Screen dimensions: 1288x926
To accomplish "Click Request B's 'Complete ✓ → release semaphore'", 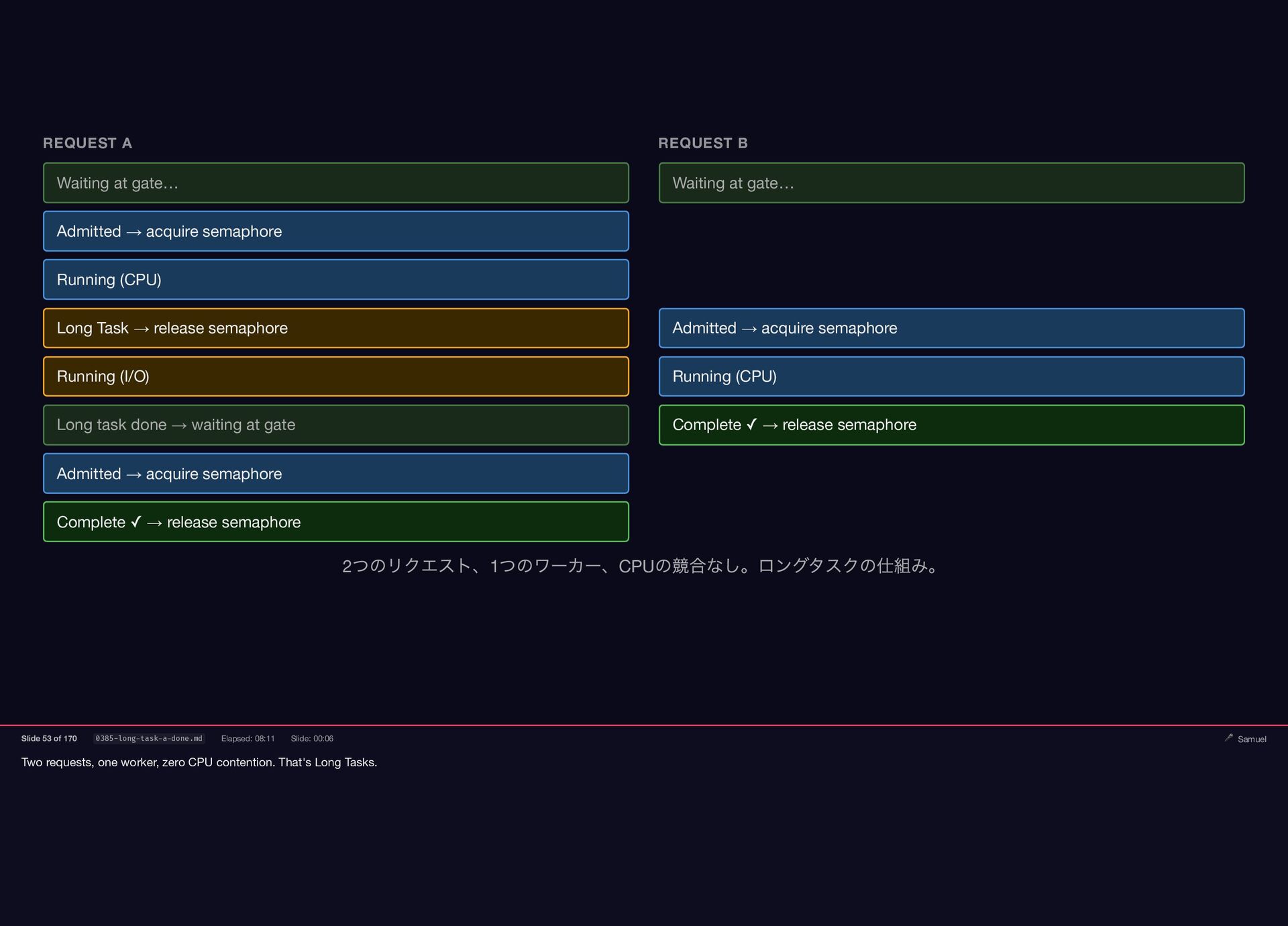I will point(951,425).
